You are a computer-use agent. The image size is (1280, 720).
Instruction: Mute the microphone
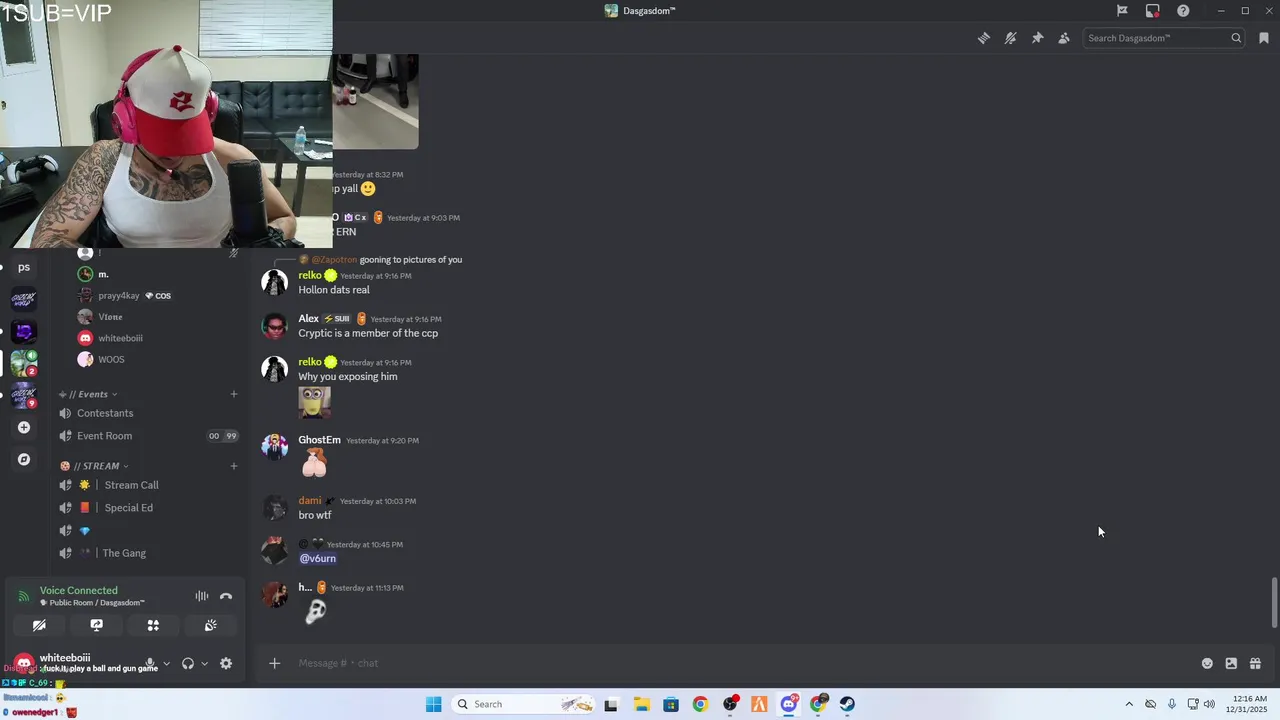150,664
